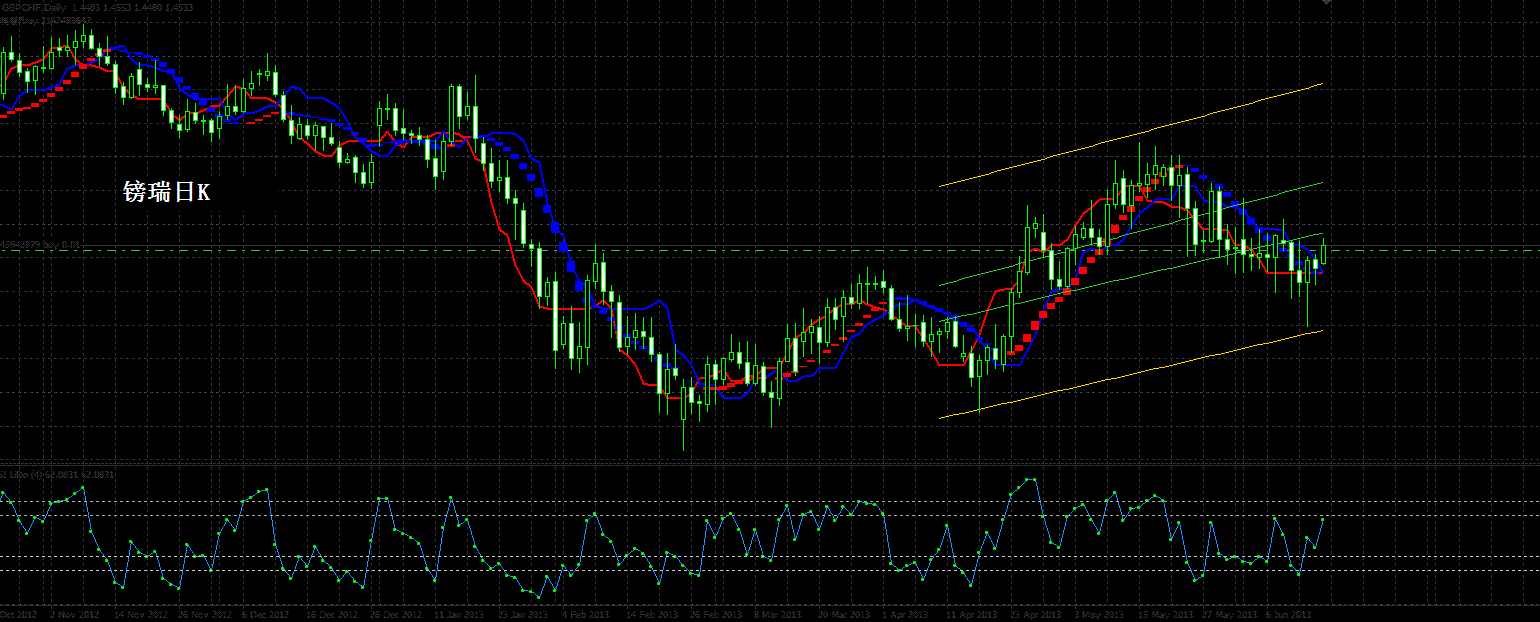The height and width of the screenshot is (622, 1540).
Task: Click the '26 Nov 2012' date label
Action: (x=204, y=615)
